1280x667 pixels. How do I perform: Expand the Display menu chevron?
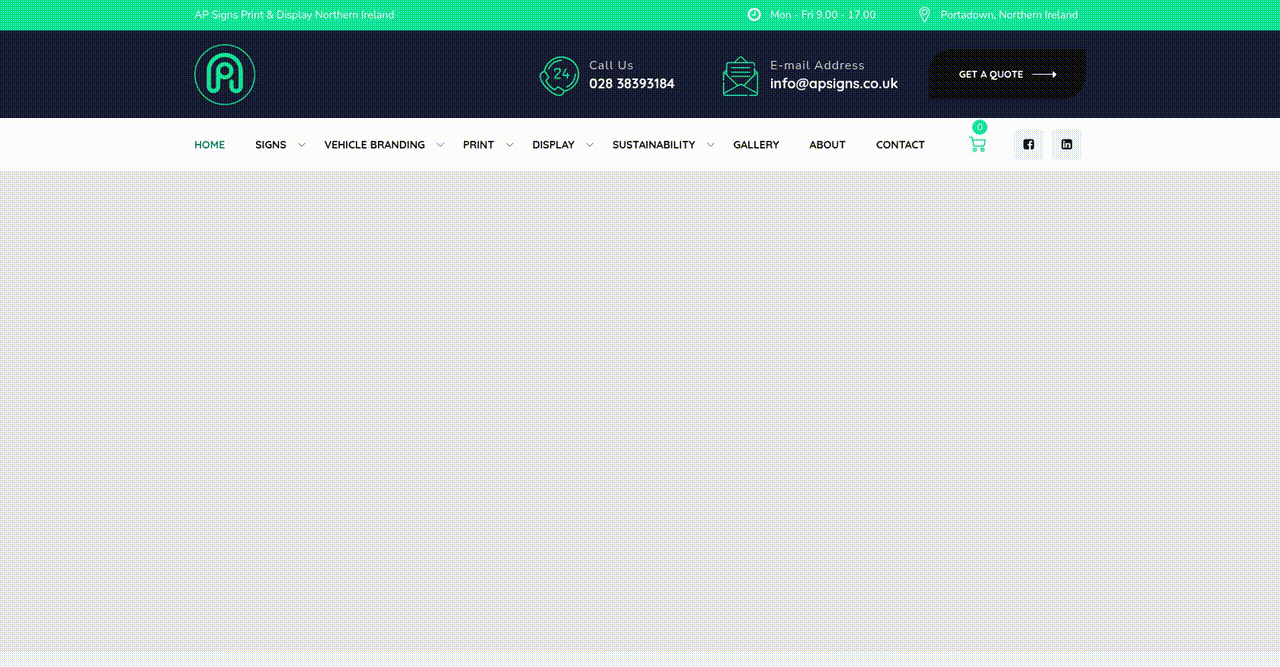[589, 145]
